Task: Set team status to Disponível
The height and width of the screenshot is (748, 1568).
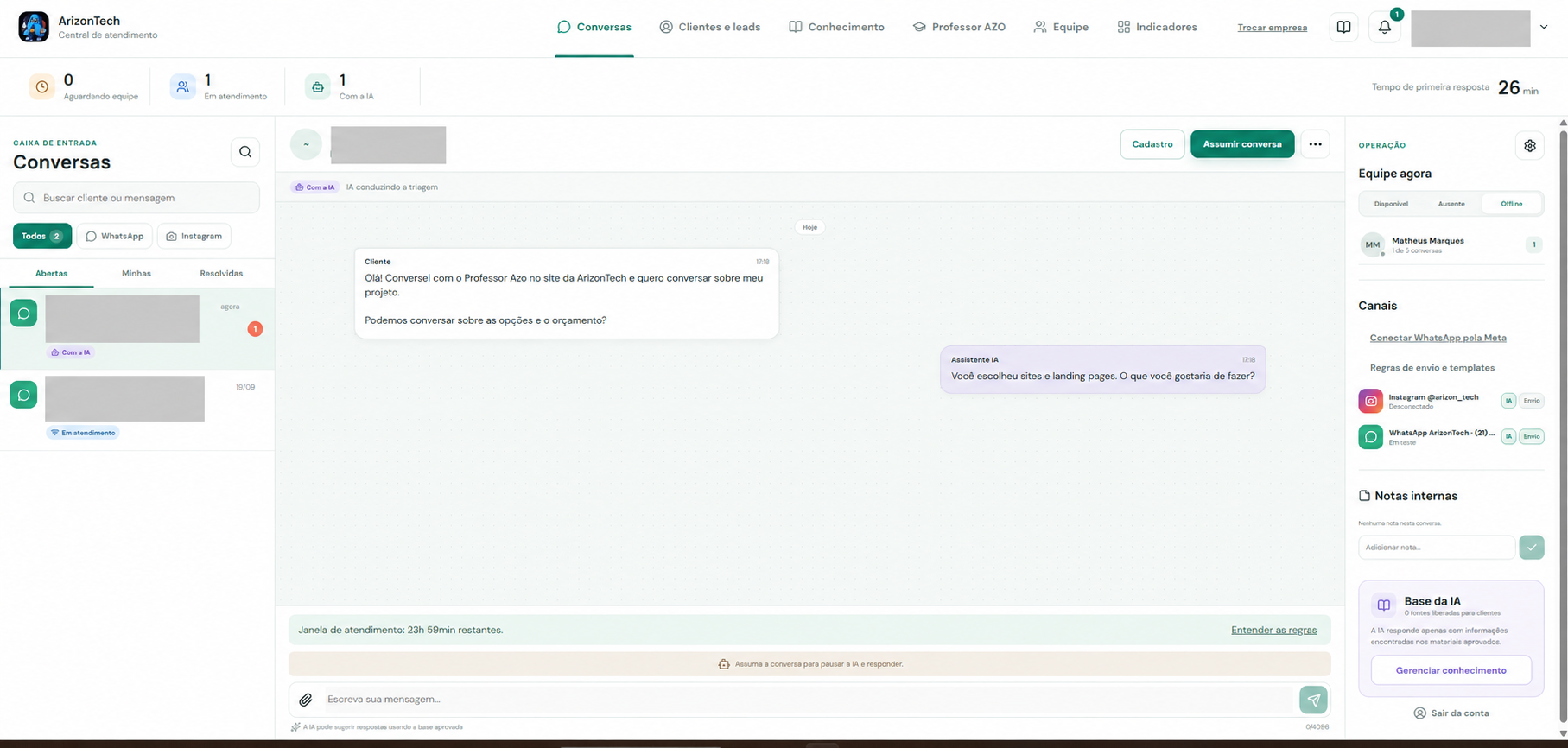Action: pos(1391,204)
